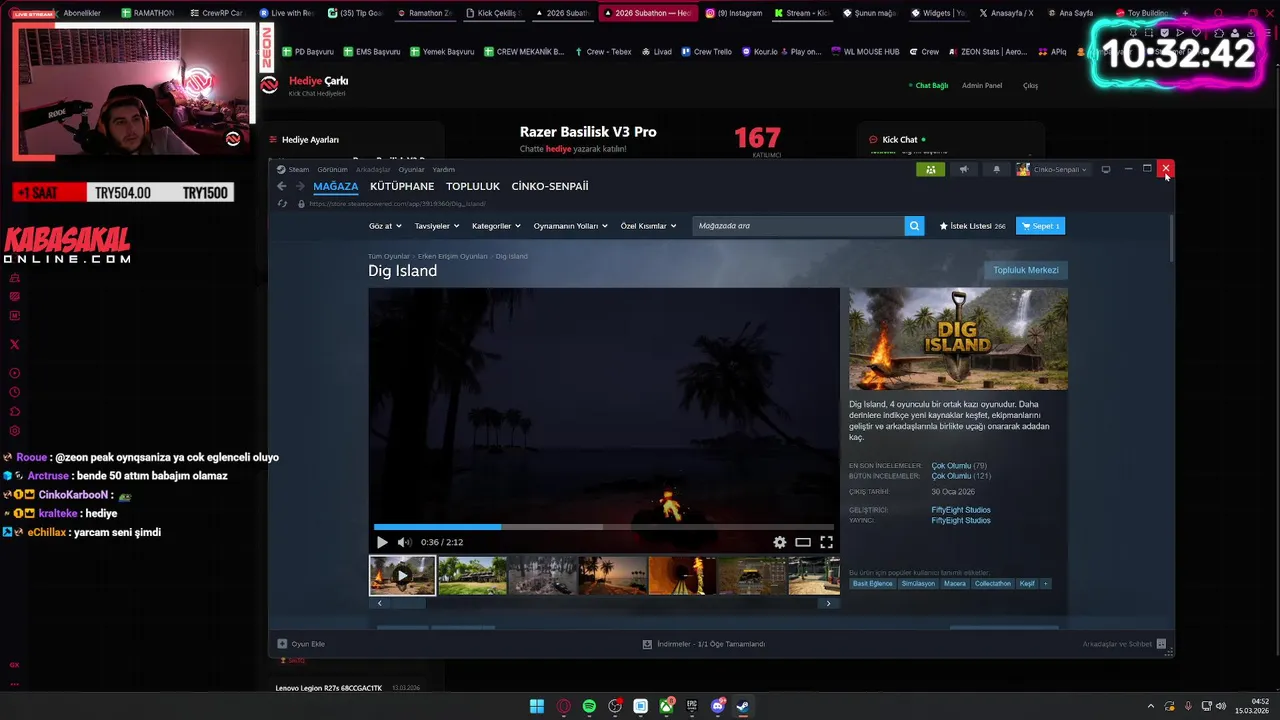Image resolution: width=1280 pixels, height=720 pixels.
Task: Click the Topluluk Merkezi button
Action: tap(1025, 270)
